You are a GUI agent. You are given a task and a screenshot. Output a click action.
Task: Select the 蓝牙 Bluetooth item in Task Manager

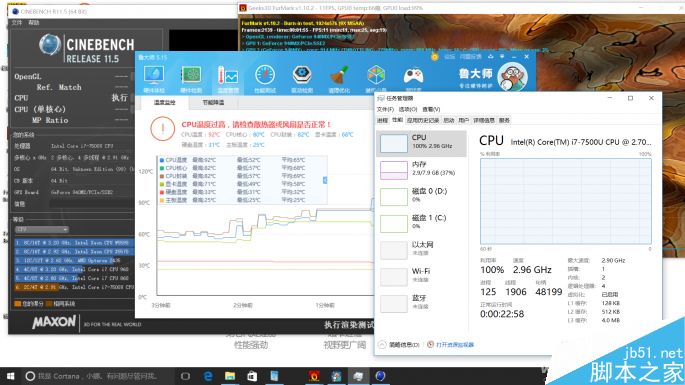pyautogui.click(x=421, y=304)
